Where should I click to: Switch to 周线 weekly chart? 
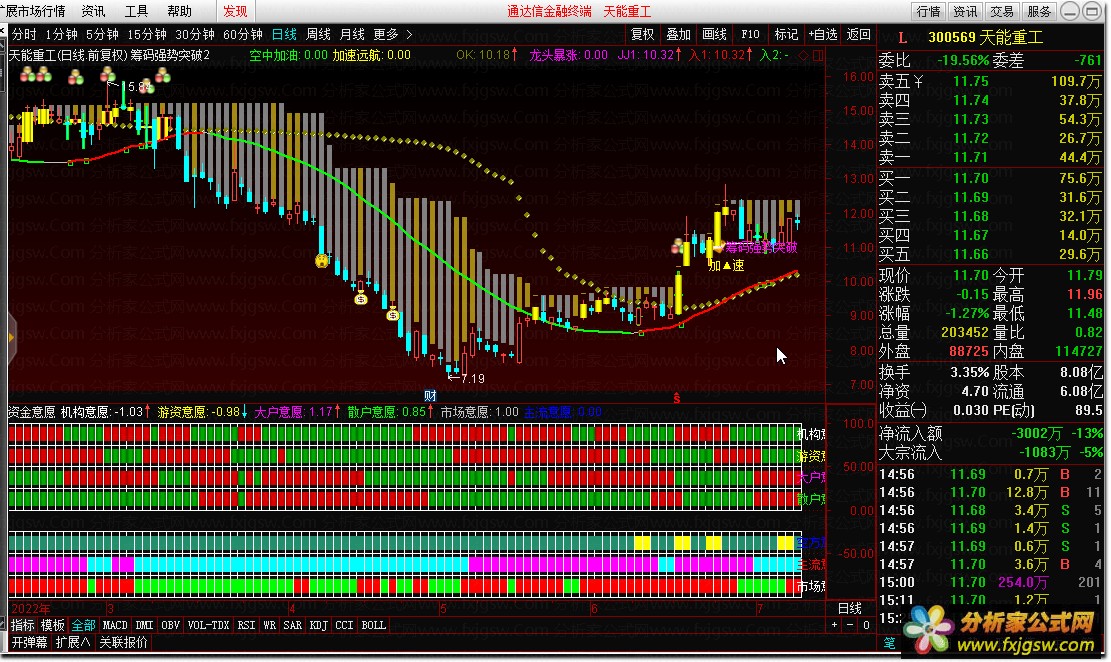click(318, 34)
